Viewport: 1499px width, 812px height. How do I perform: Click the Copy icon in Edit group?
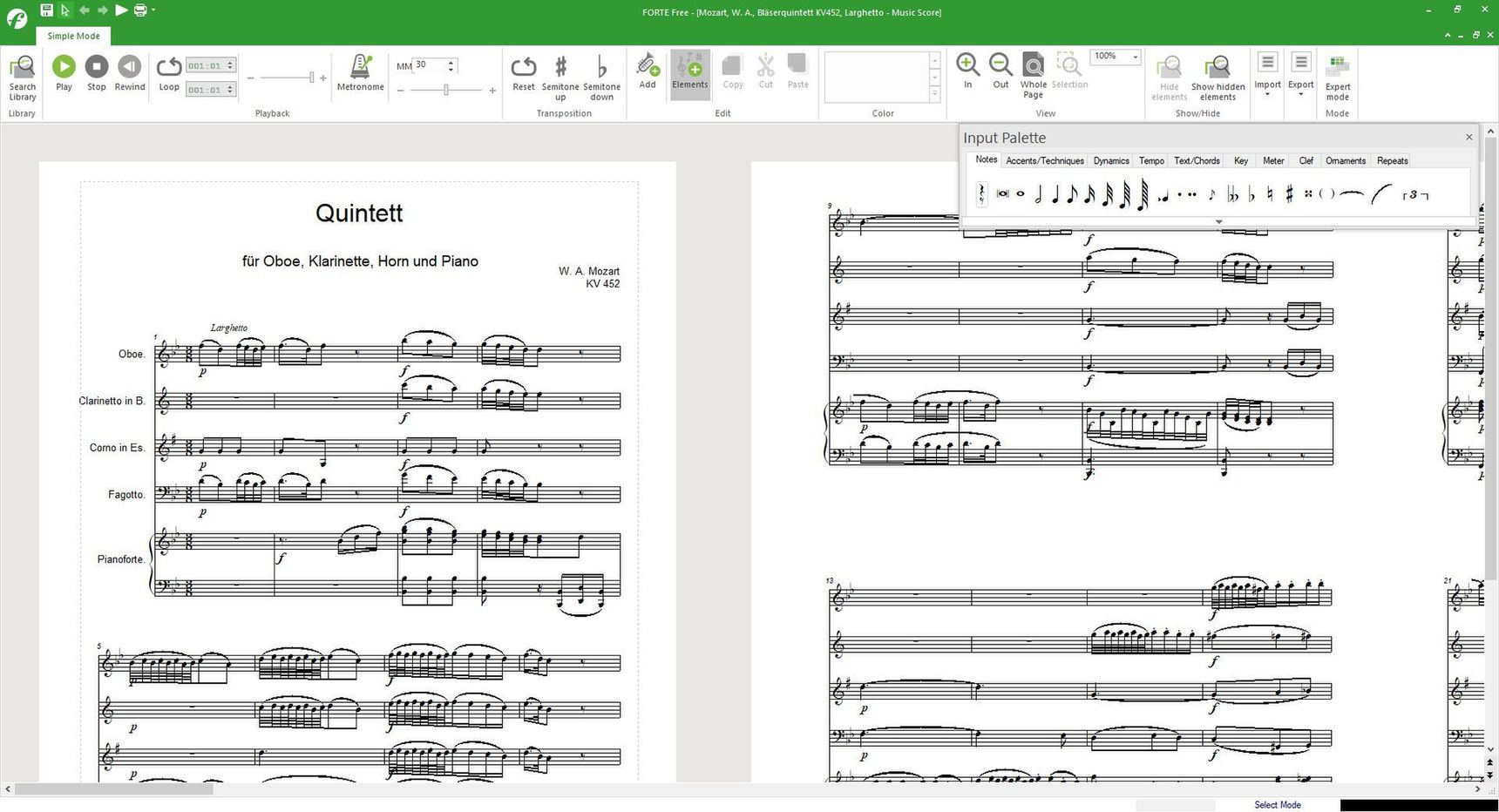point(733,71)
